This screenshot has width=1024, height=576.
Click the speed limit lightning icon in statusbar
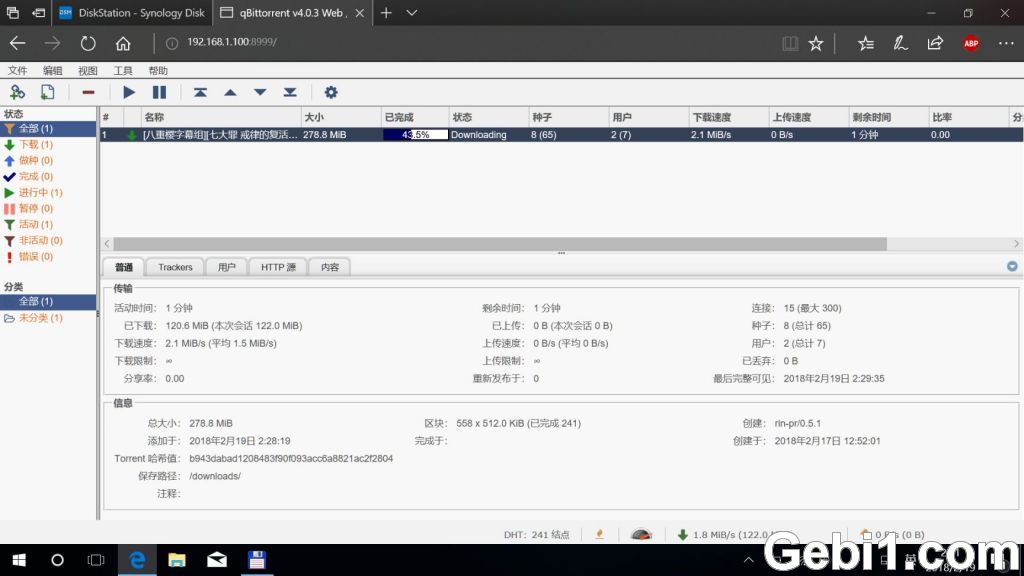(x=598, y=534)
